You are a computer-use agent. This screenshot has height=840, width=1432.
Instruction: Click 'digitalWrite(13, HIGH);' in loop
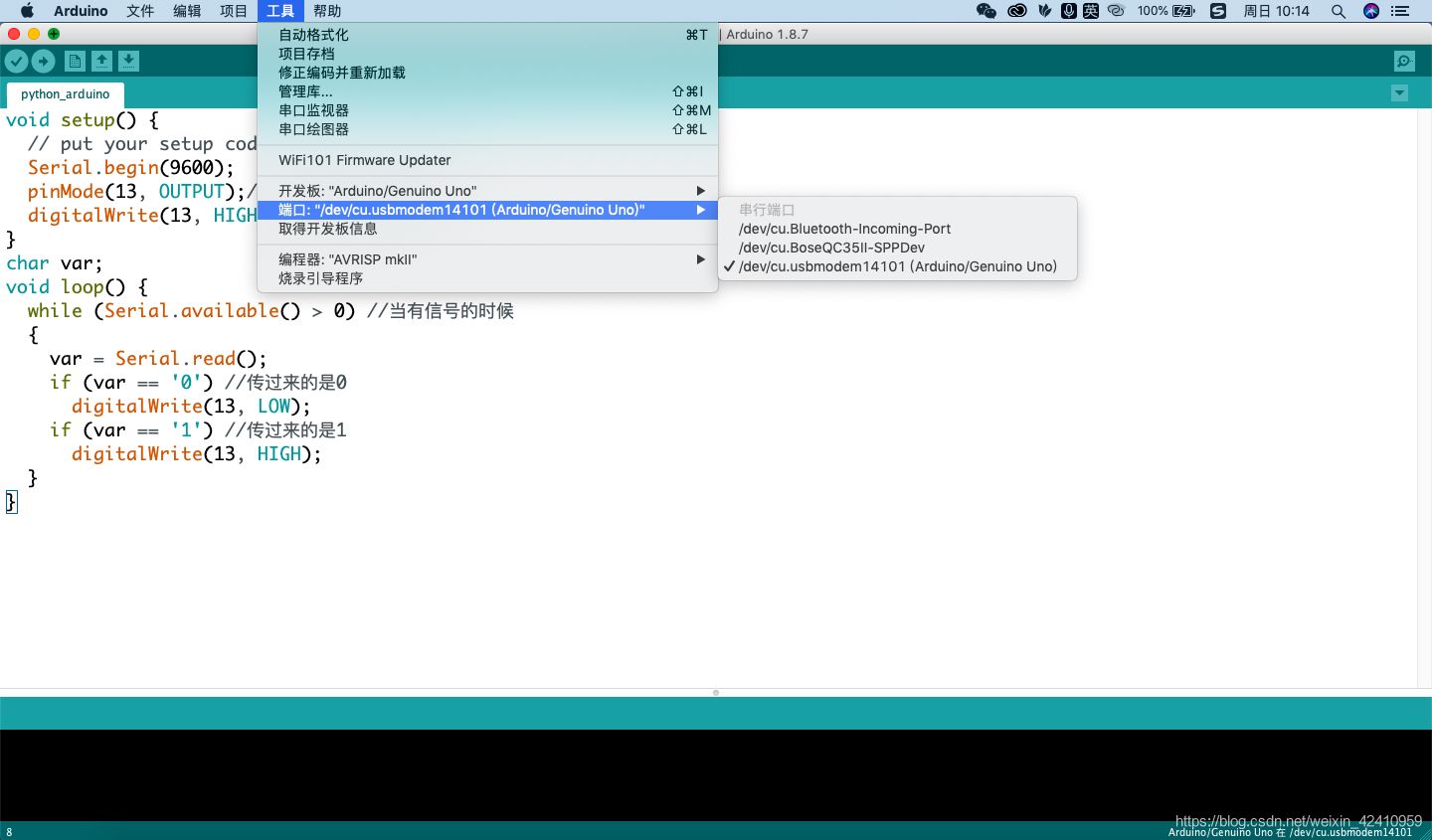click(196, 454)
